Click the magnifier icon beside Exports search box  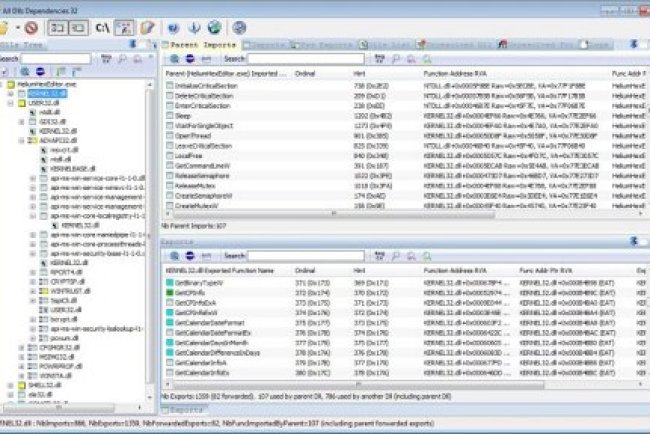point(396,256)
